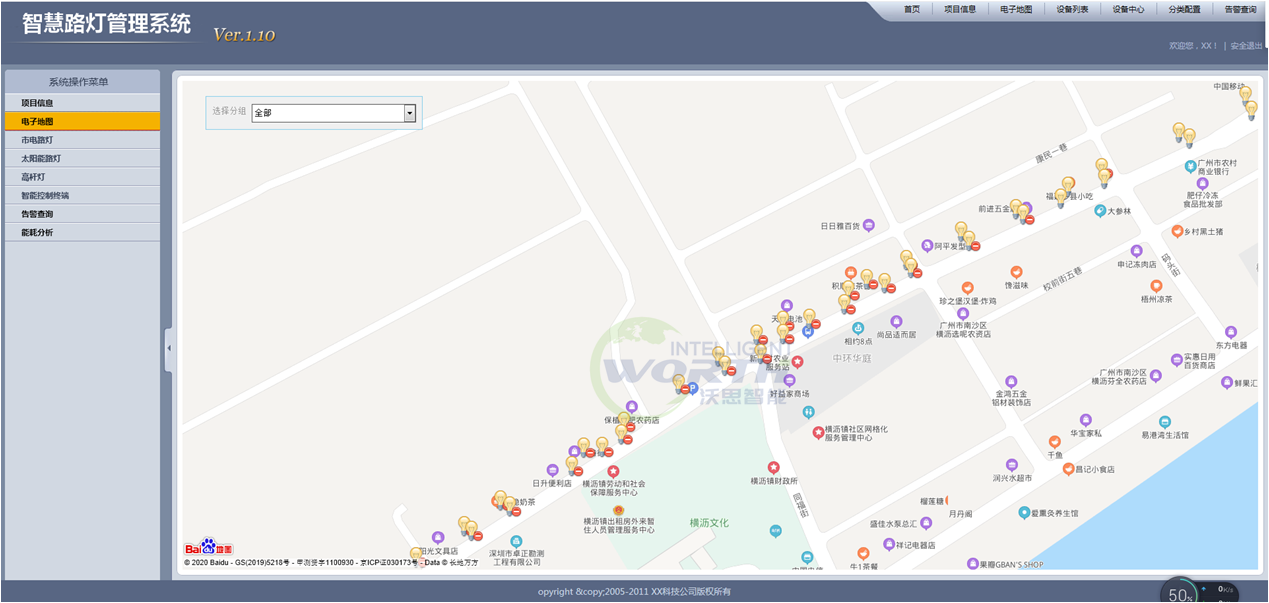
Task: Click the Baidu map logo
Action: (x=208, y=548)
